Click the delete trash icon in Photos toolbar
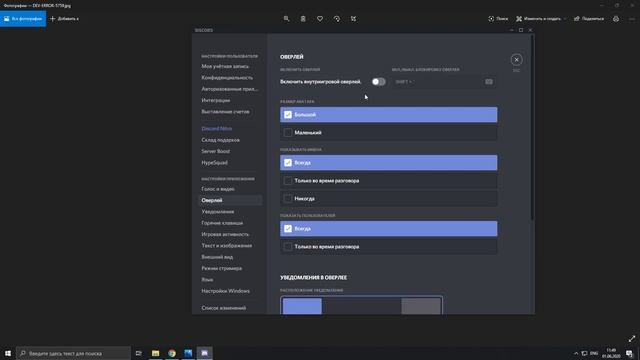Viewport: 640px width, 360px height. click(x=303, y=19)
